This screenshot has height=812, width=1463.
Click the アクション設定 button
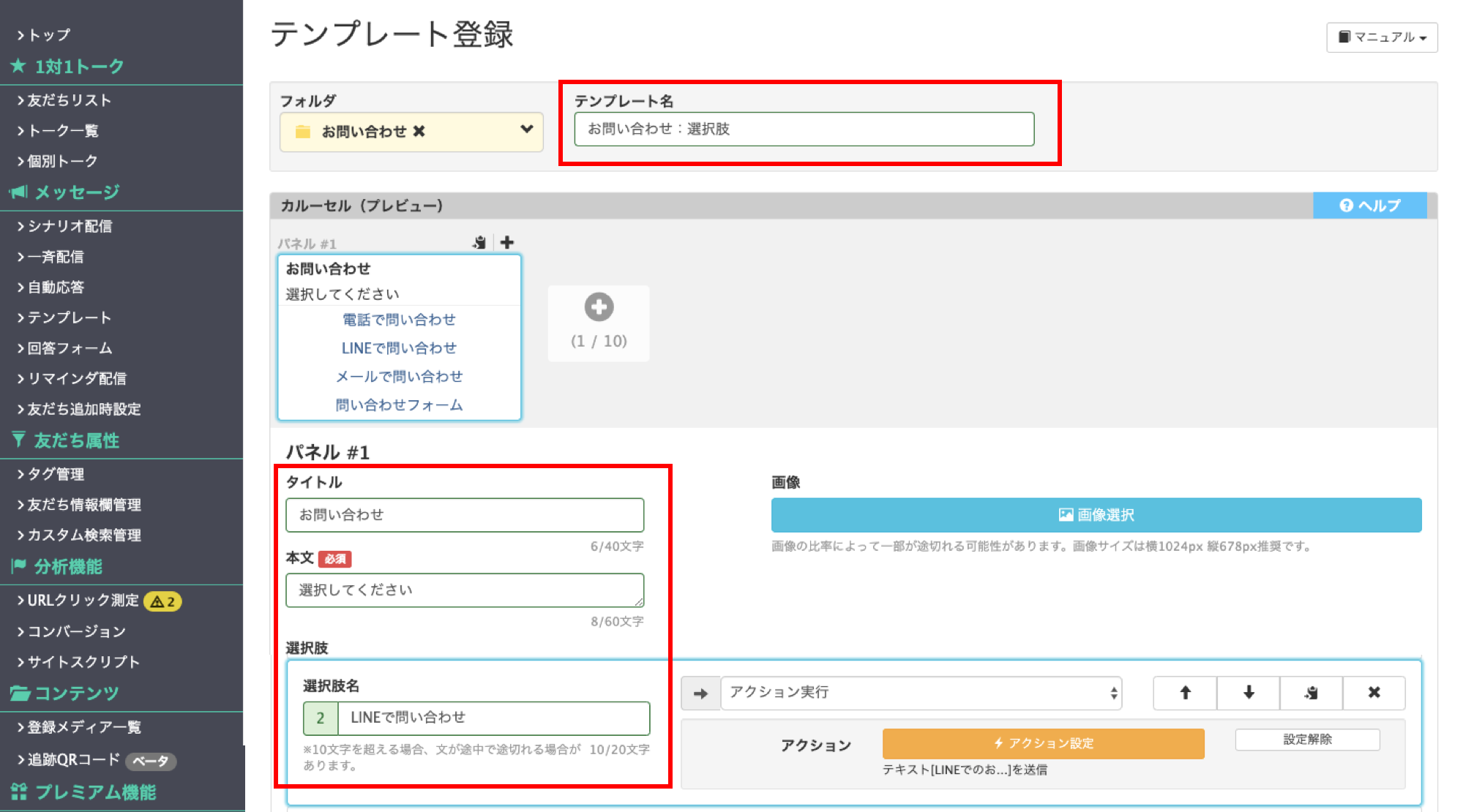point(1043,743)
